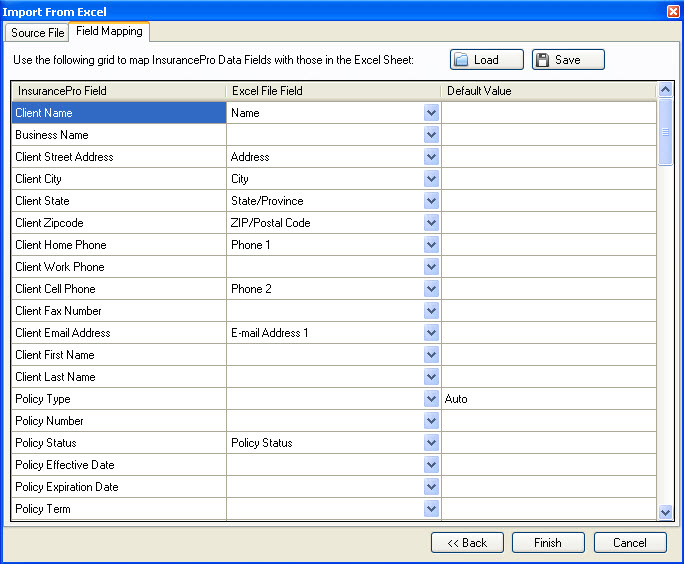Expand Policy Effective Date dropdown arrow

tap(431, 465)
